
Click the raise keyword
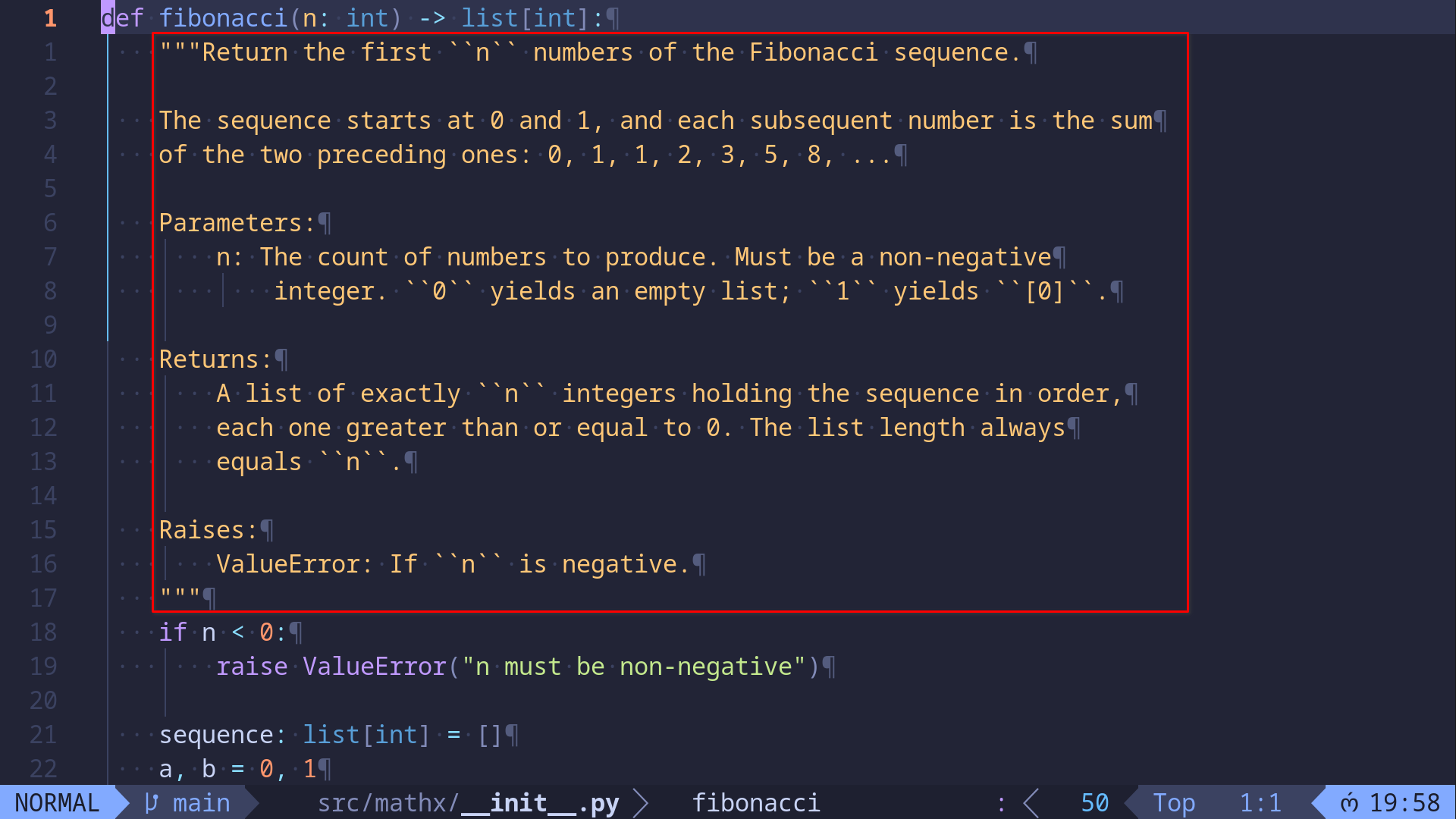[252, 666]
